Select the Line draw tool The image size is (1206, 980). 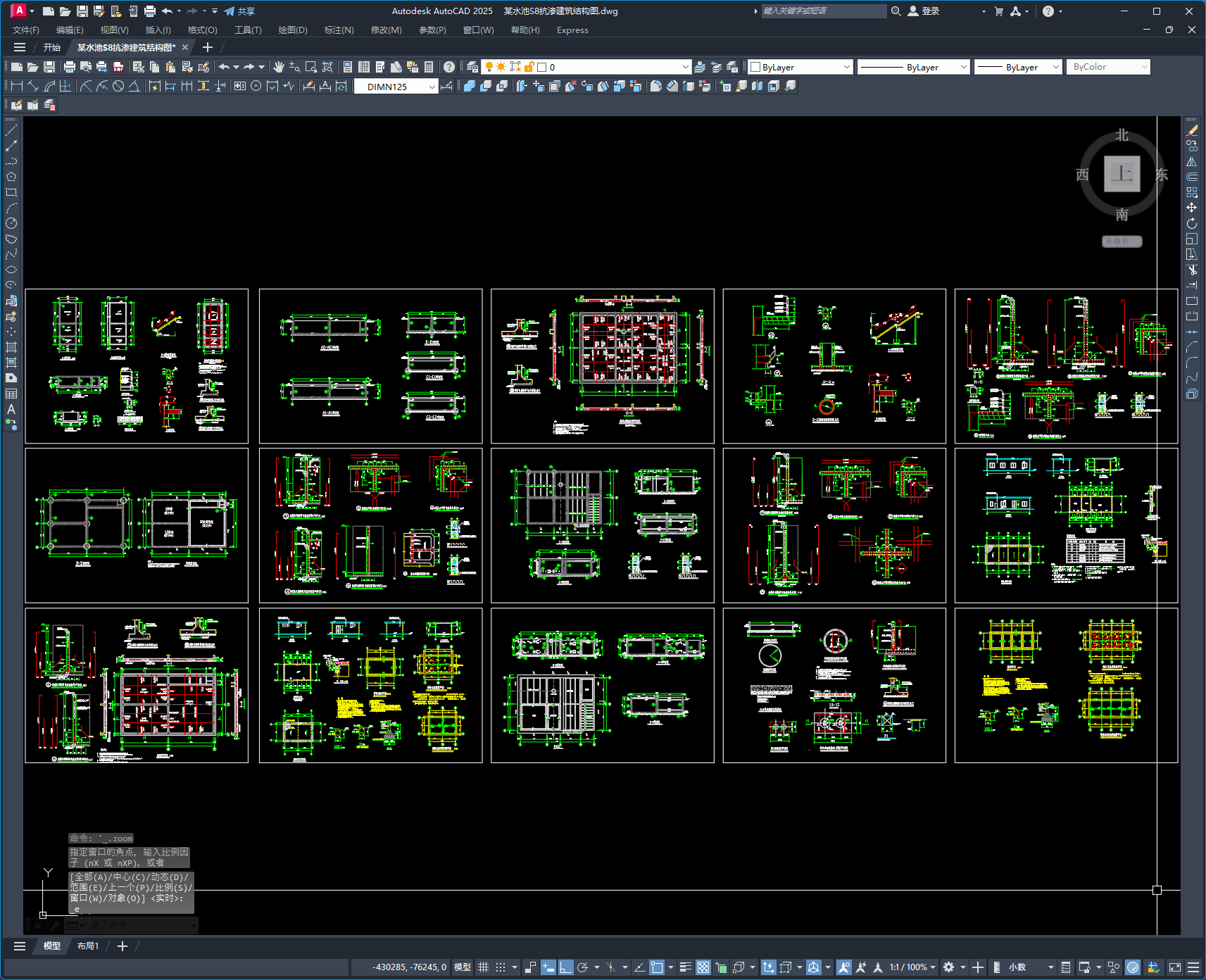[x=11, y=130]
